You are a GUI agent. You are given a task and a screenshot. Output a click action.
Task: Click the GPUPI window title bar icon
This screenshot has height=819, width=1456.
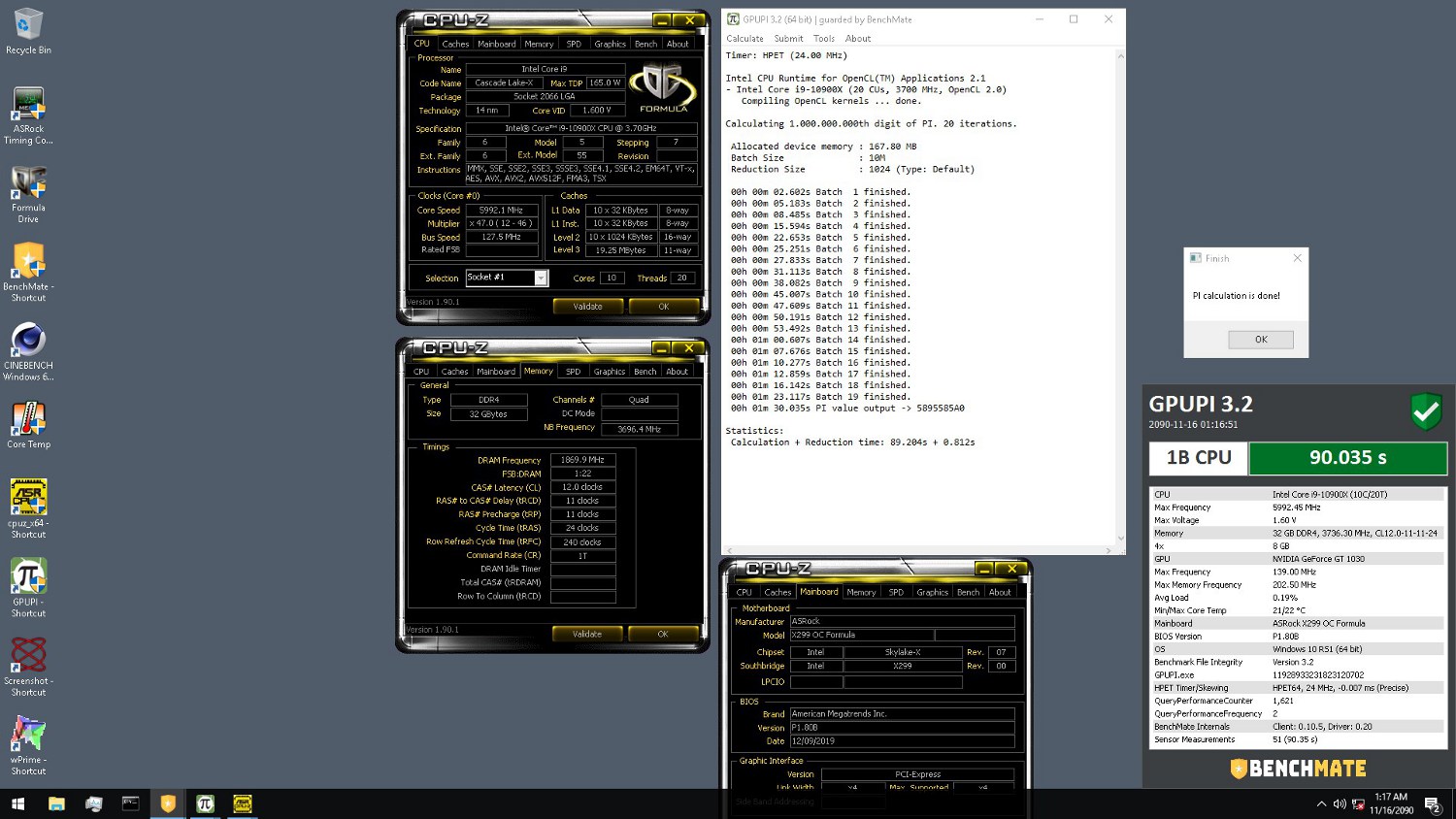[x=733, y=19]
